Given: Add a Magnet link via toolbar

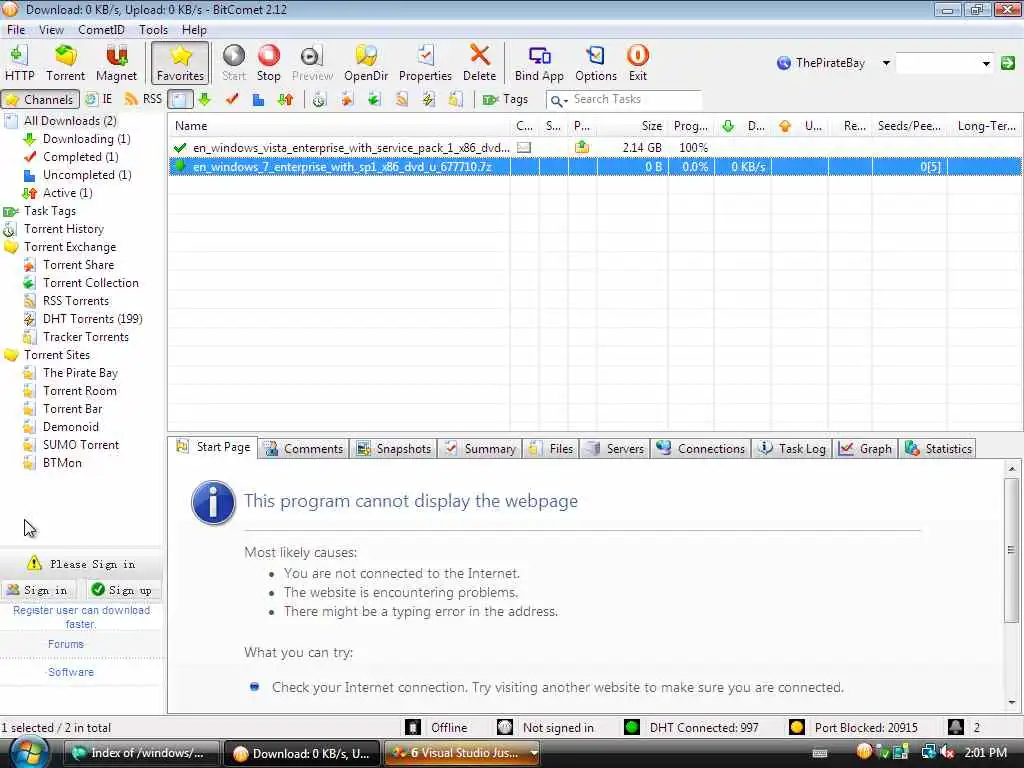Looking at the screenshot, I should (x=116, y=63).
